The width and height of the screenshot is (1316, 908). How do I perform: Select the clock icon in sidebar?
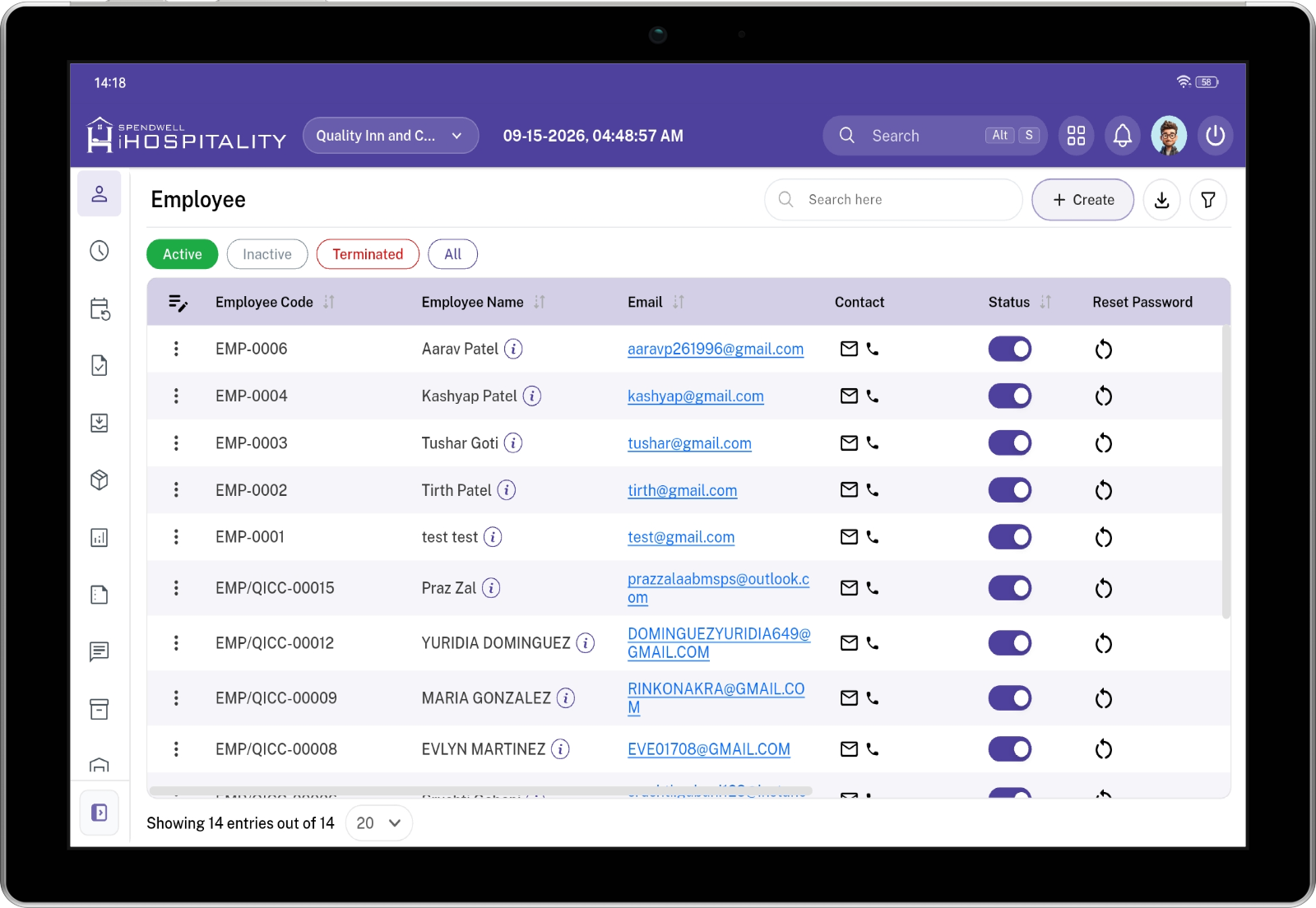click(x=100, y=251)
